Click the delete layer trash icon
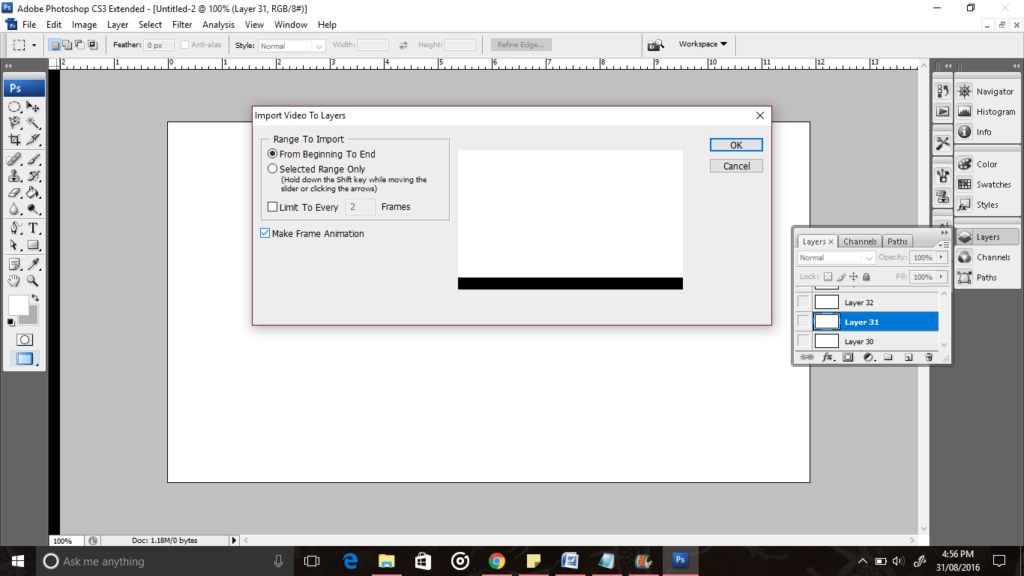Image resolution: width=1024 pixels, height=576 pixels. coord(929,357)
